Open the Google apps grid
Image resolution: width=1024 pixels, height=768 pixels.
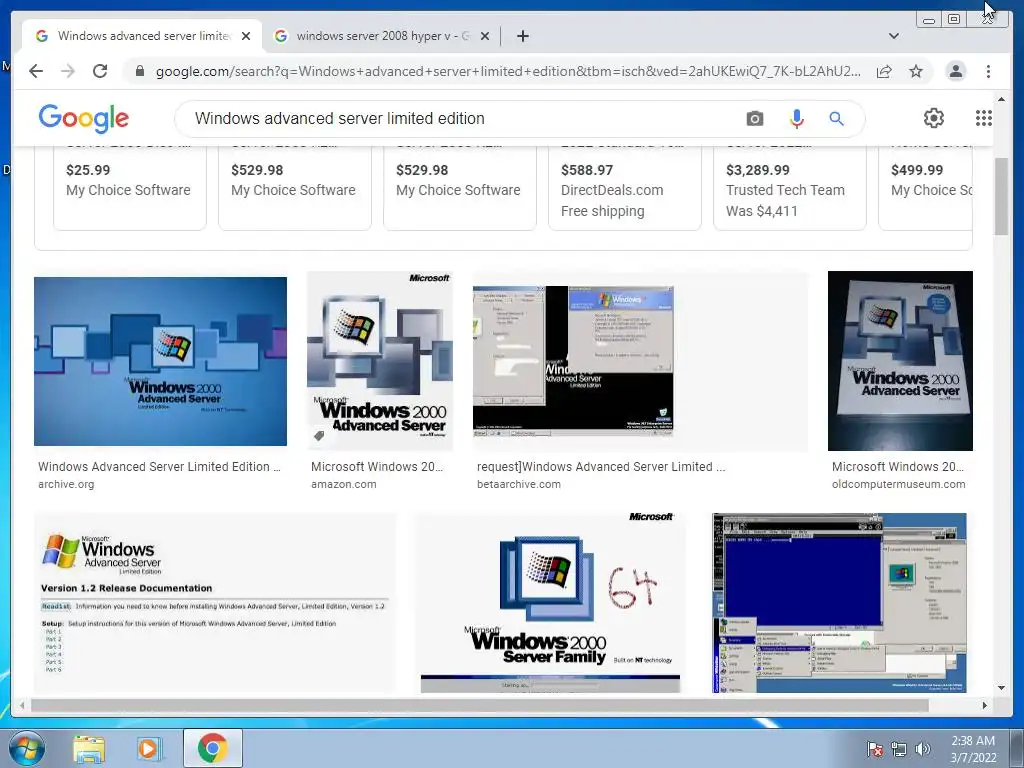click(x=984, y=118)
